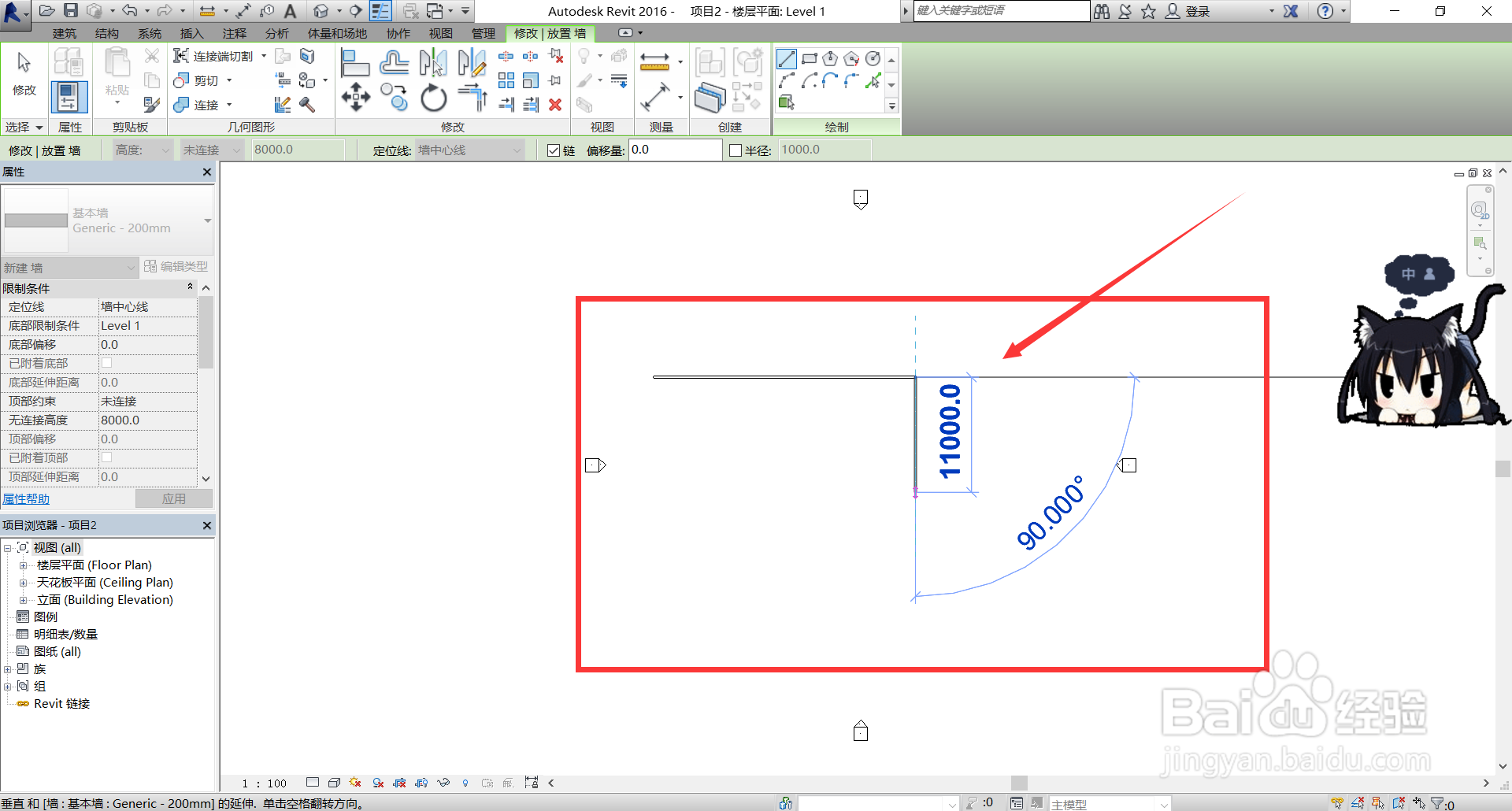Click the 偏移量 offset input field
The image size is (1512, 811).
[675, 150]
